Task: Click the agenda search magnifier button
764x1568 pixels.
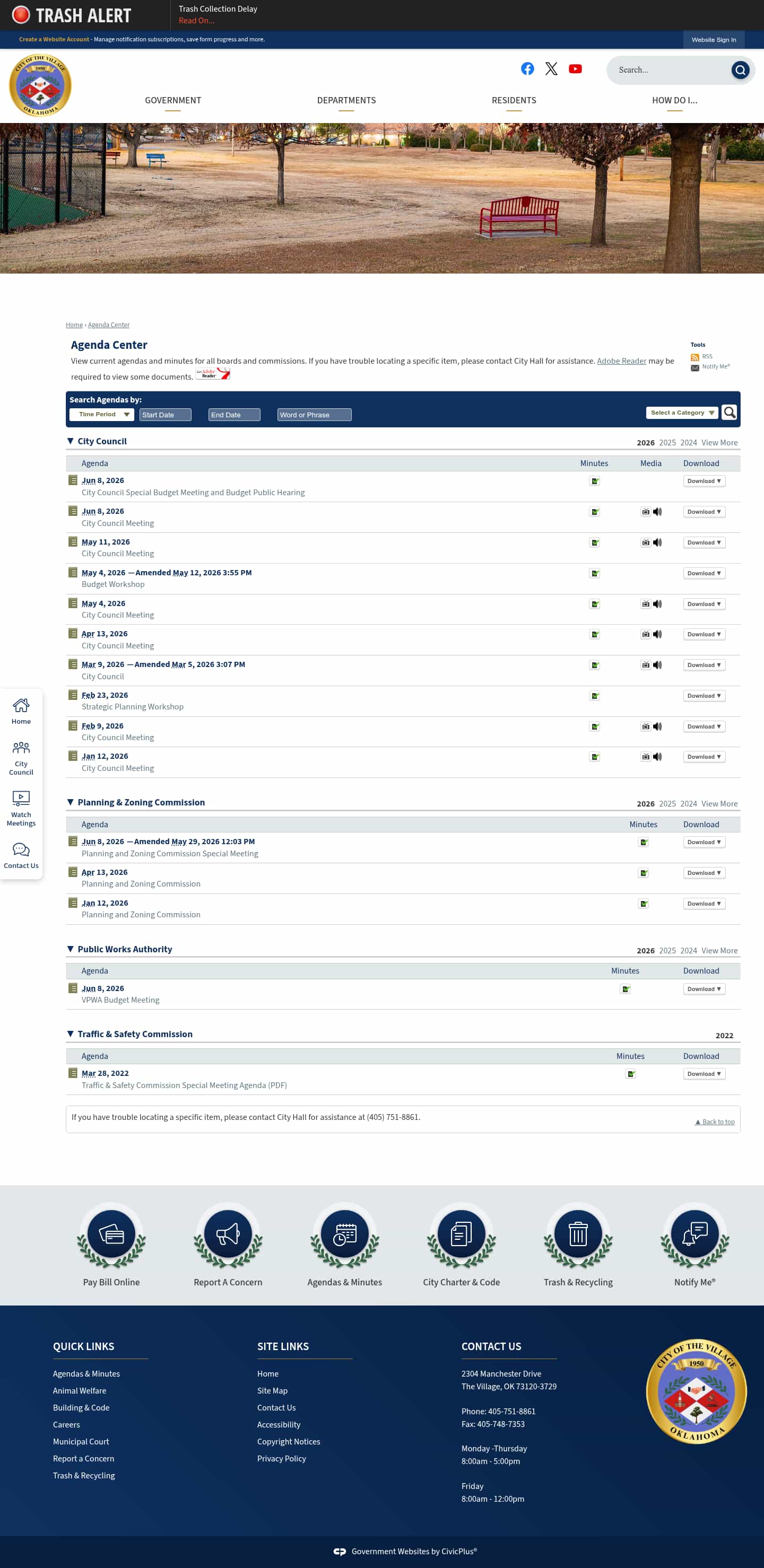Action: [728, 412]
